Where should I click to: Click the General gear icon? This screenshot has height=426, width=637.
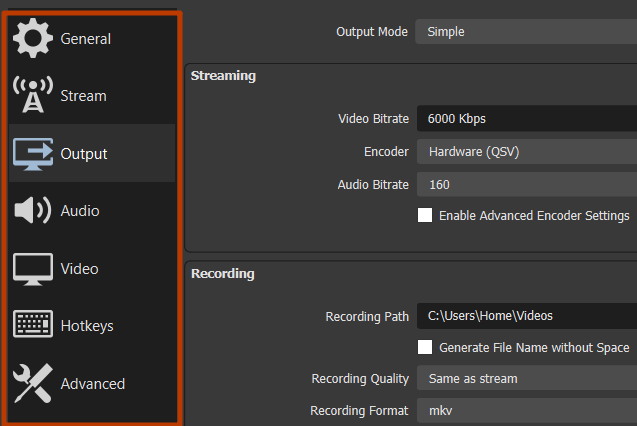[33, 38]
